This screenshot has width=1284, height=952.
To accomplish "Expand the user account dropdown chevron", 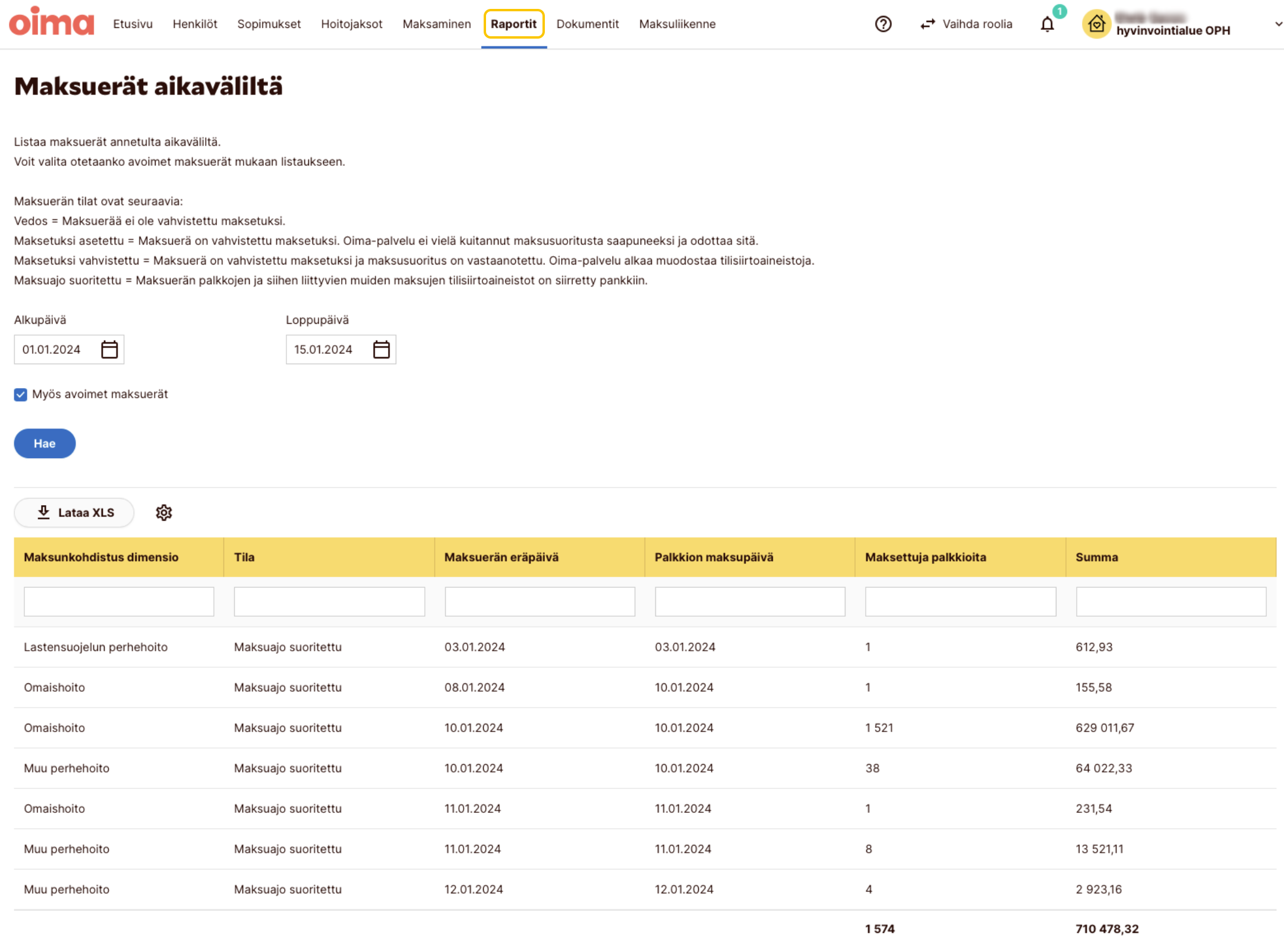I will 1277,24.
